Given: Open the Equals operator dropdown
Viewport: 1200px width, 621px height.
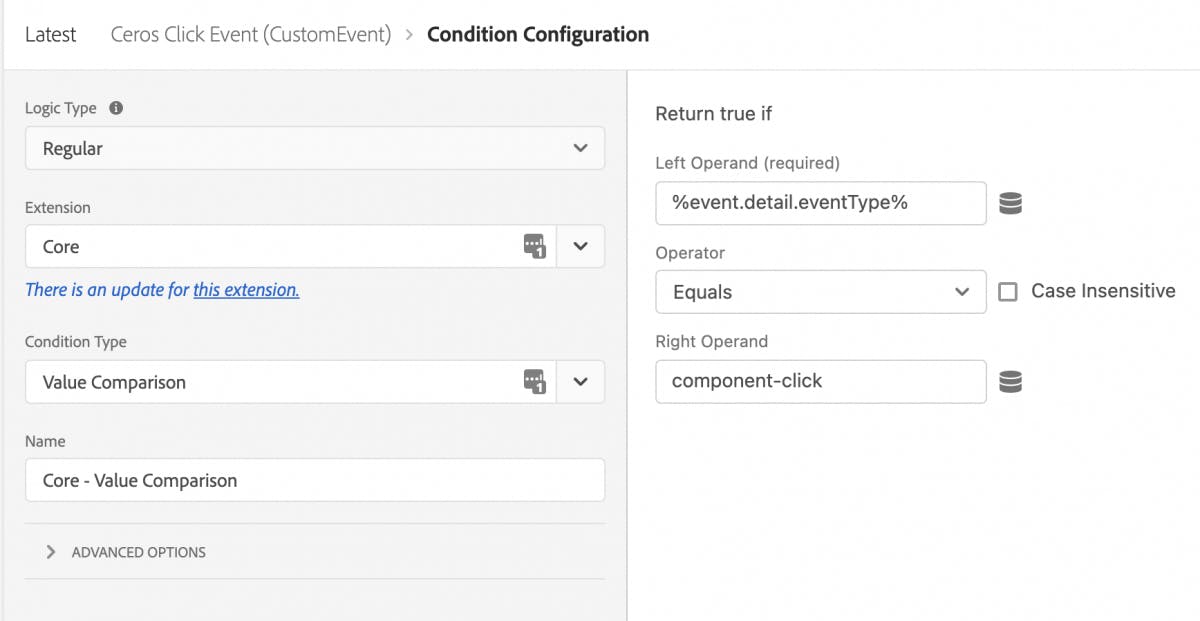Looking at the screenshot, I should click(820, 292).
